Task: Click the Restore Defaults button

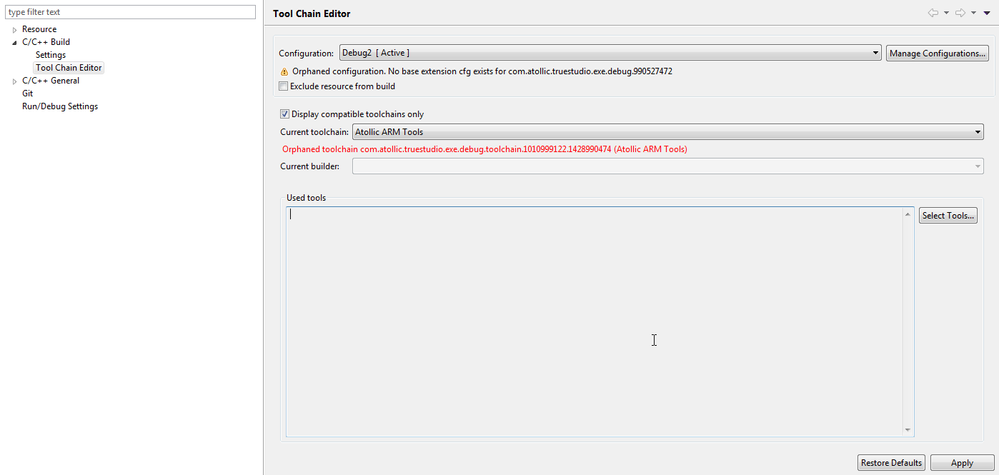Action: pos(891,463)
